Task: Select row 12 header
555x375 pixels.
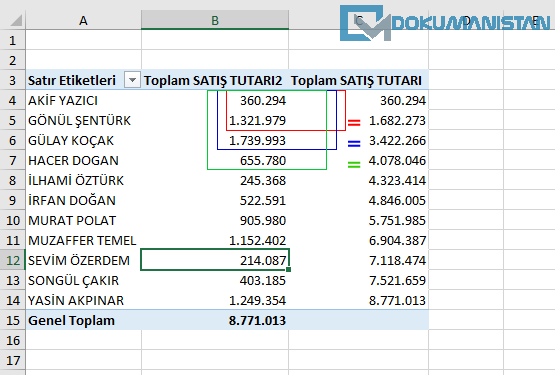Action: click(13, 260)
